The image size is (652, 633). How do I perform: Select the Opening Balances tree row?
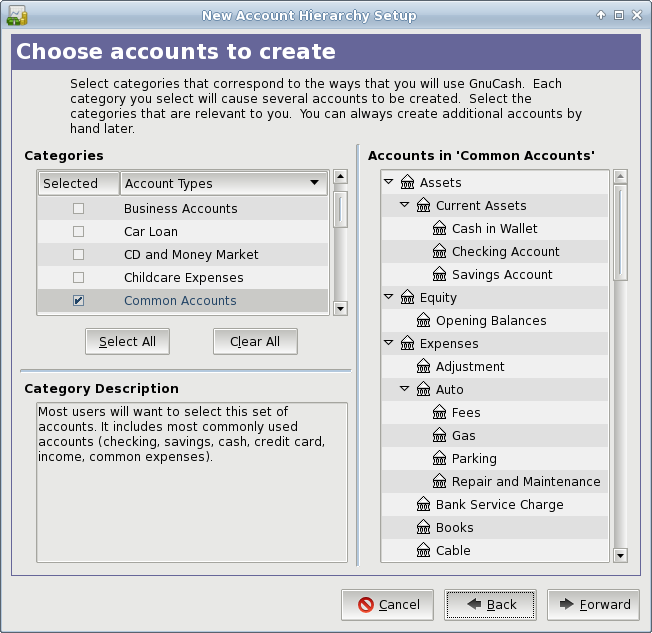click(x=495, y=320)
